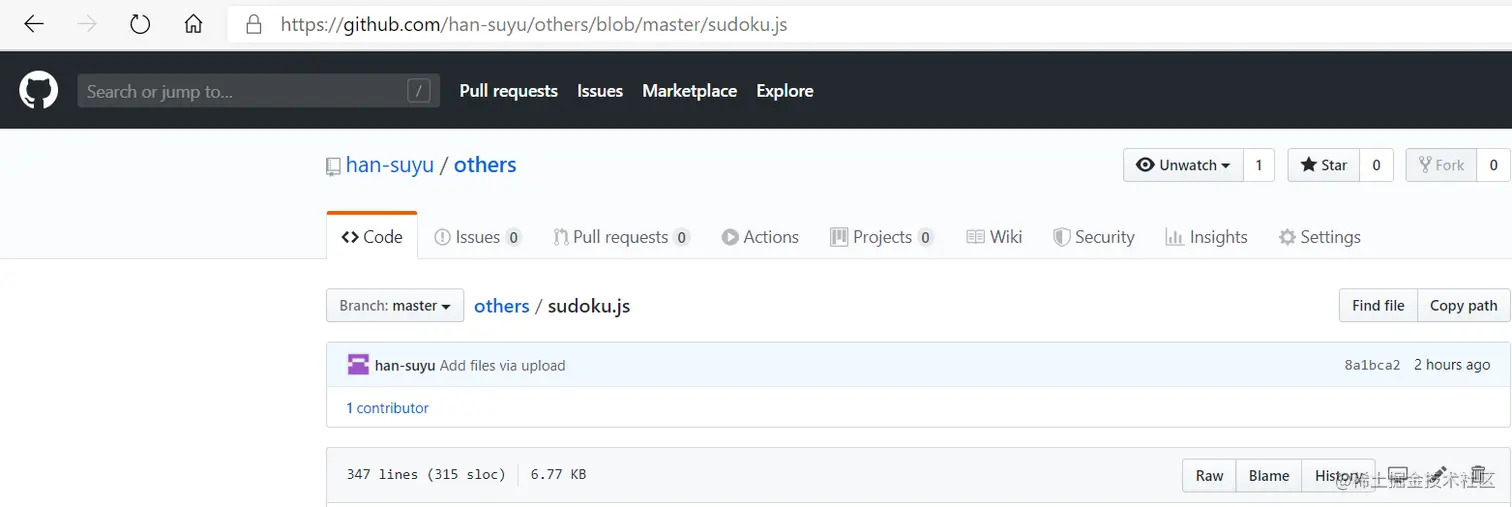Open the Unwatch dropdown
This screenshot has height=507, width=1512.
1183,165
